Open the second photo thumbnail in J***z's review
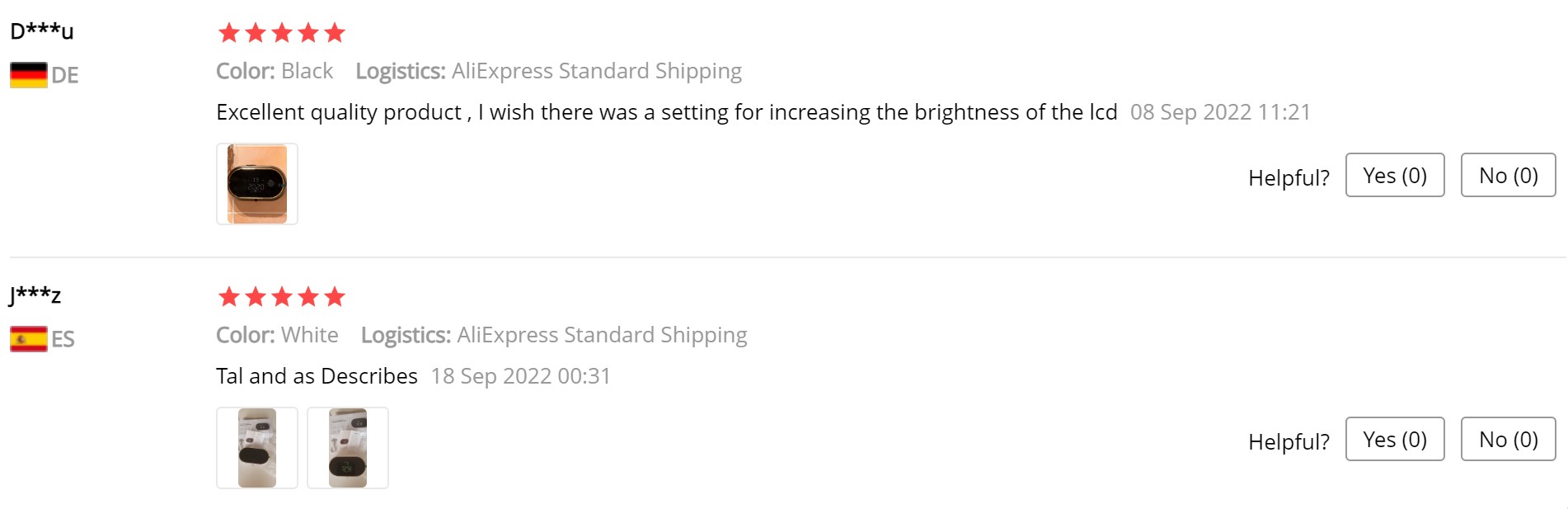Screen dimensions: 1568x509 348,448
